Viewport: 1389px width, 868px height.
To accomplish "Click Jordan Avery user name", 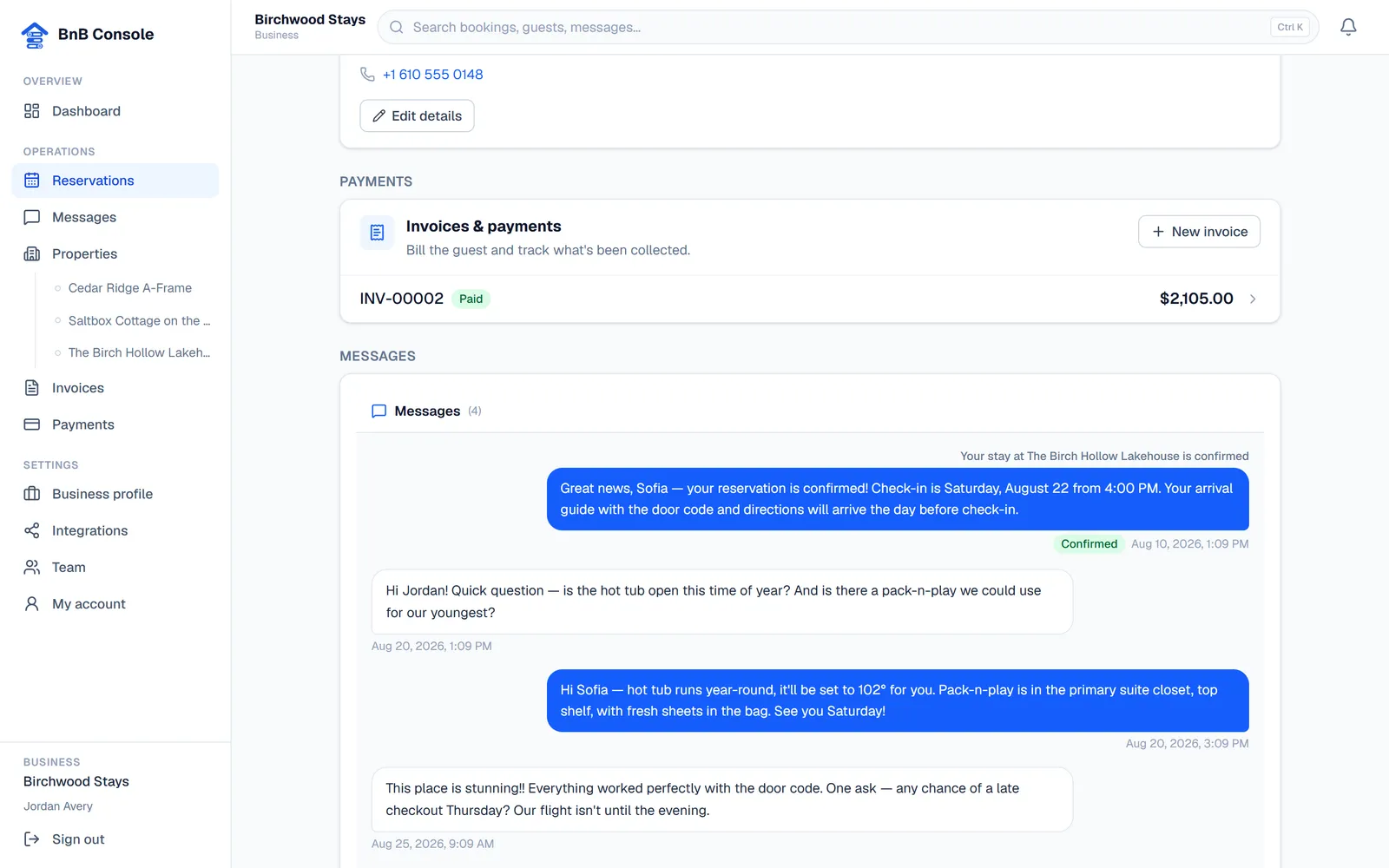I will pyautogui.click(x=58, y=806).
